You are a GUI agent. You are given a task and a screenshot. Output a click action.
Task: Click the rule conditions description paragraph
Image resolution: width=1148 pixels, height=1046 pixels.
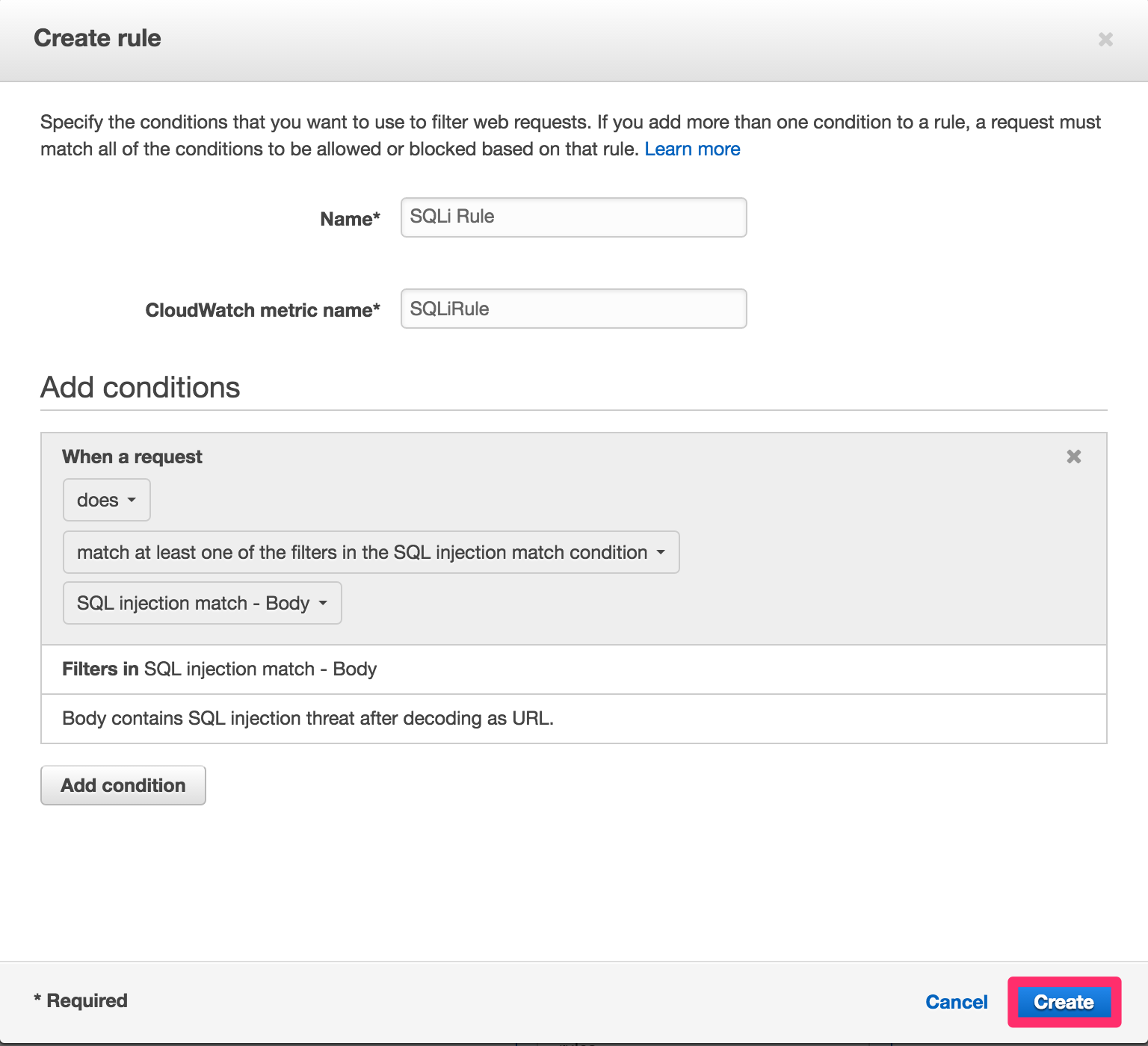click(x=571, y=135)
